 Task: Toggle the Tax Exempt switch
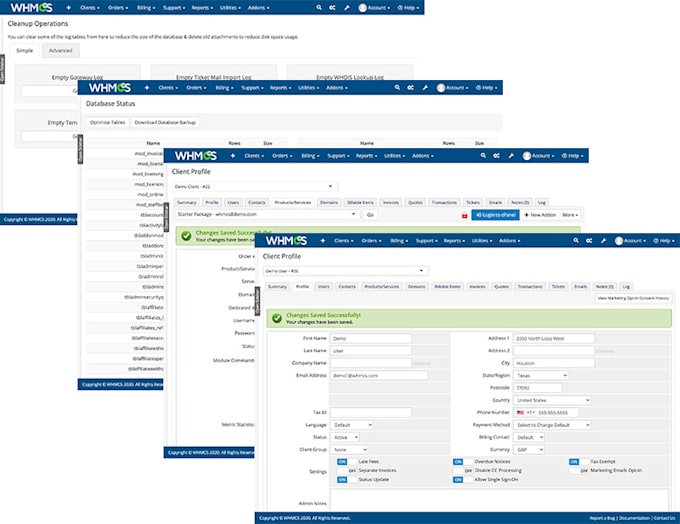579,462
